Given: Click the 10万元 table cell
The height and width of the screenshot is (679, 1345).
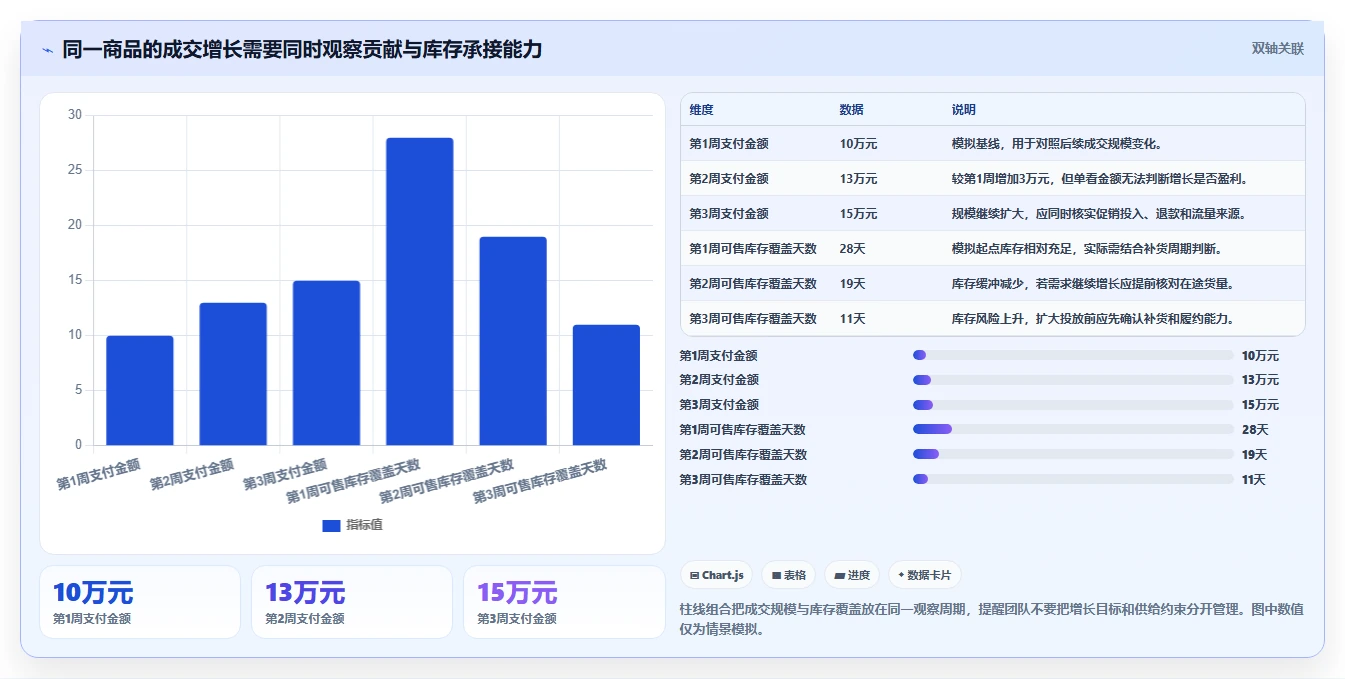Looking at the screenshot, I should [x=858, y=143].
